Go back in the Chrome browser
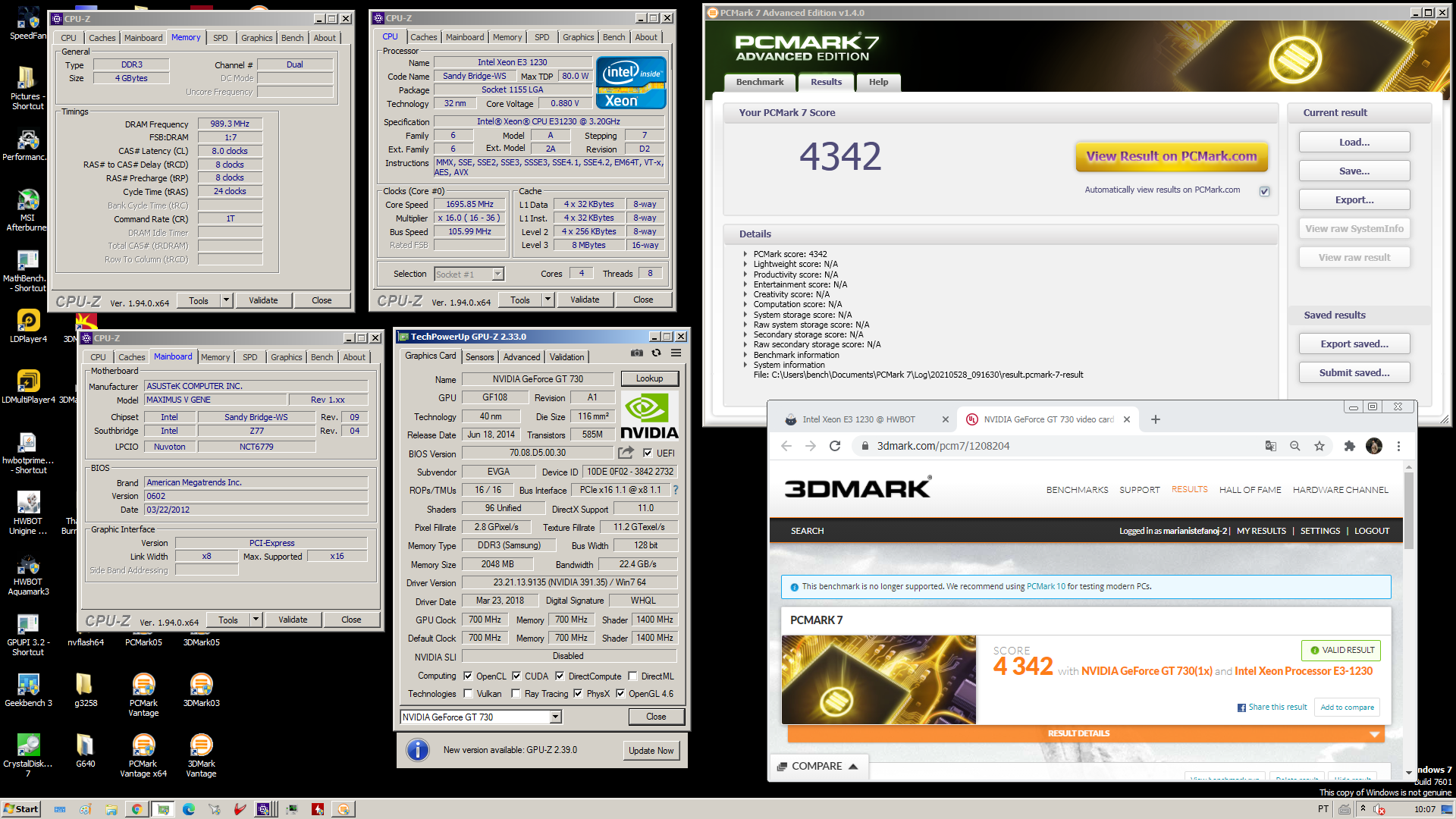The width and height of the screenshot is (1456, 819). coord(786,446)
